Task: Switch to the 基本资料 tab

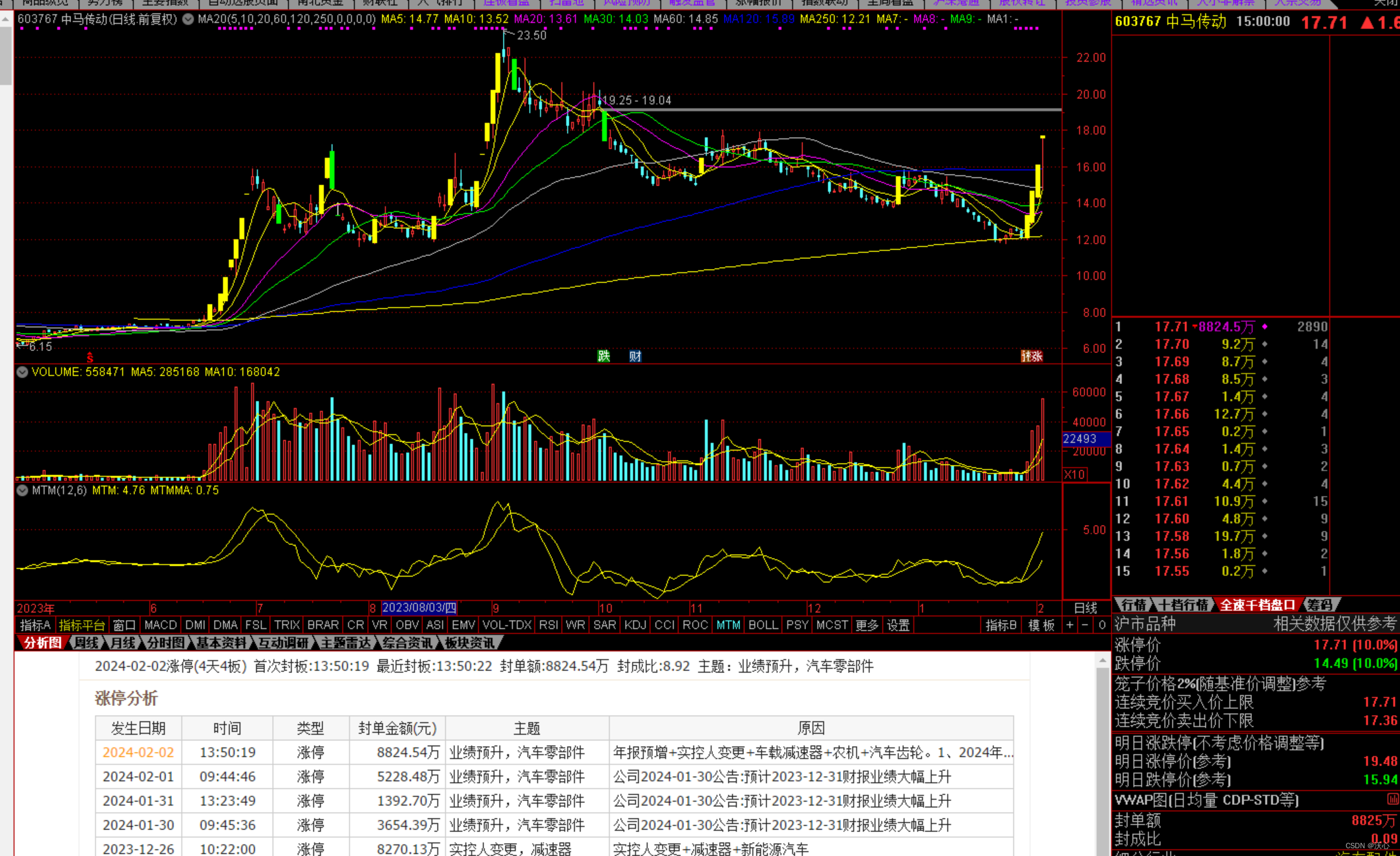Action: pyautogui.click(x=221, y=643)
